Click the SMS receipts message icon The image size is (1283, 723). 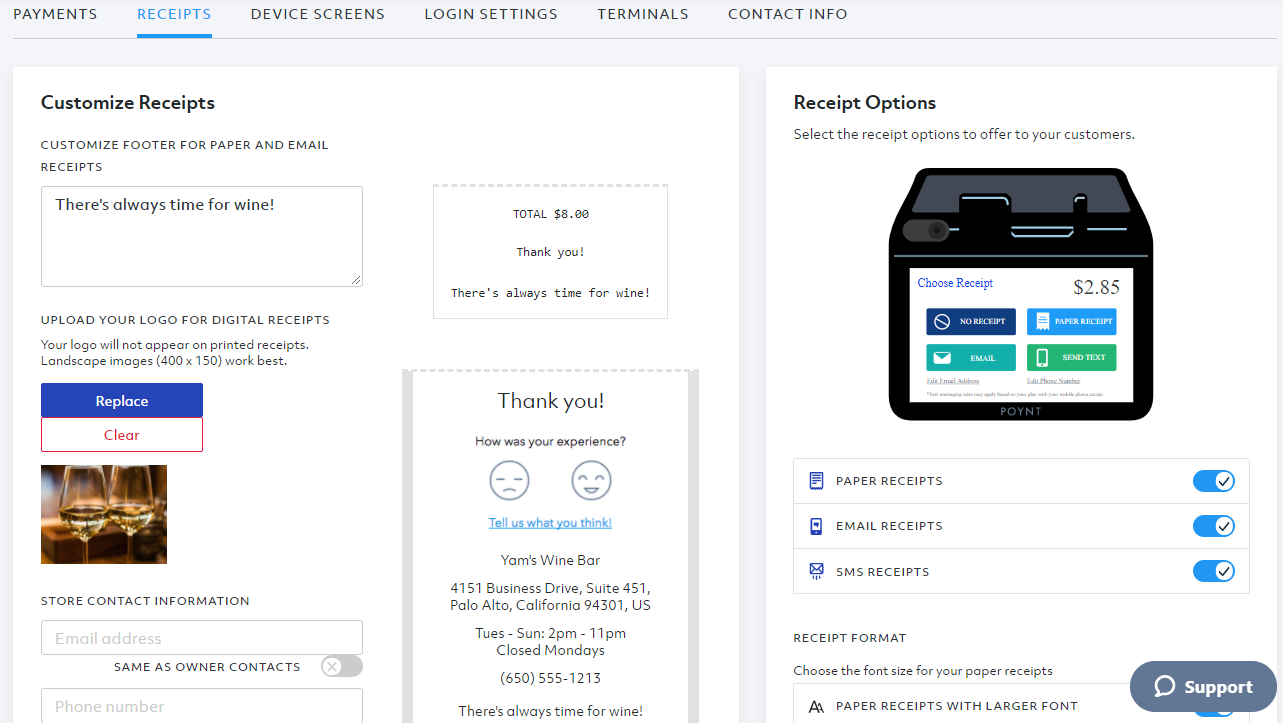(x=816, y=572)
